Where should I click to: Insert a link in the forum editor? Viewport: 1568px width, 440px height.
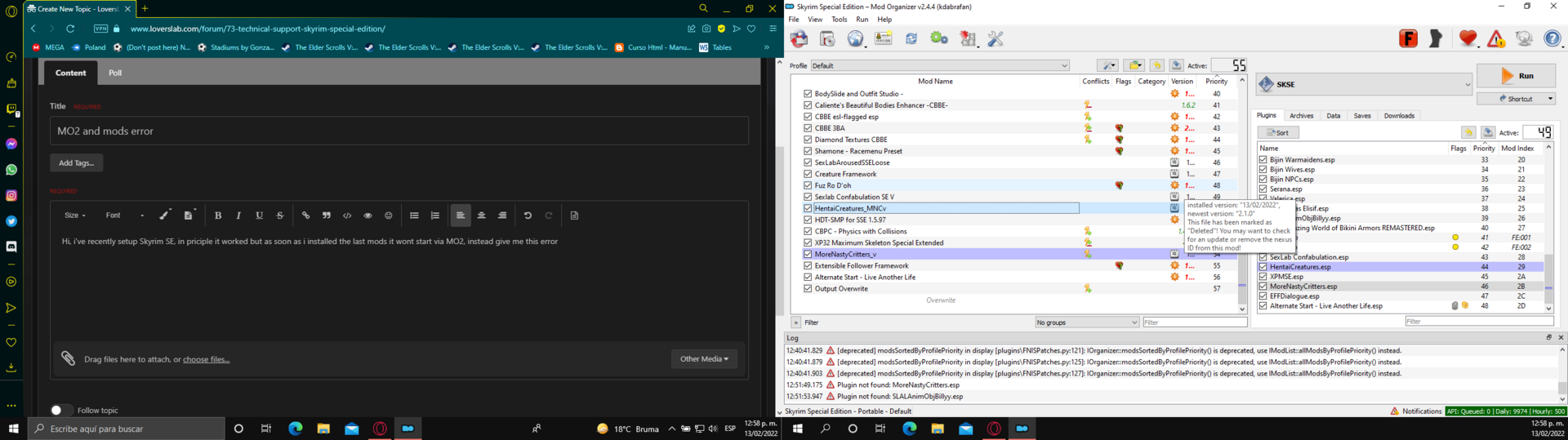305,216
